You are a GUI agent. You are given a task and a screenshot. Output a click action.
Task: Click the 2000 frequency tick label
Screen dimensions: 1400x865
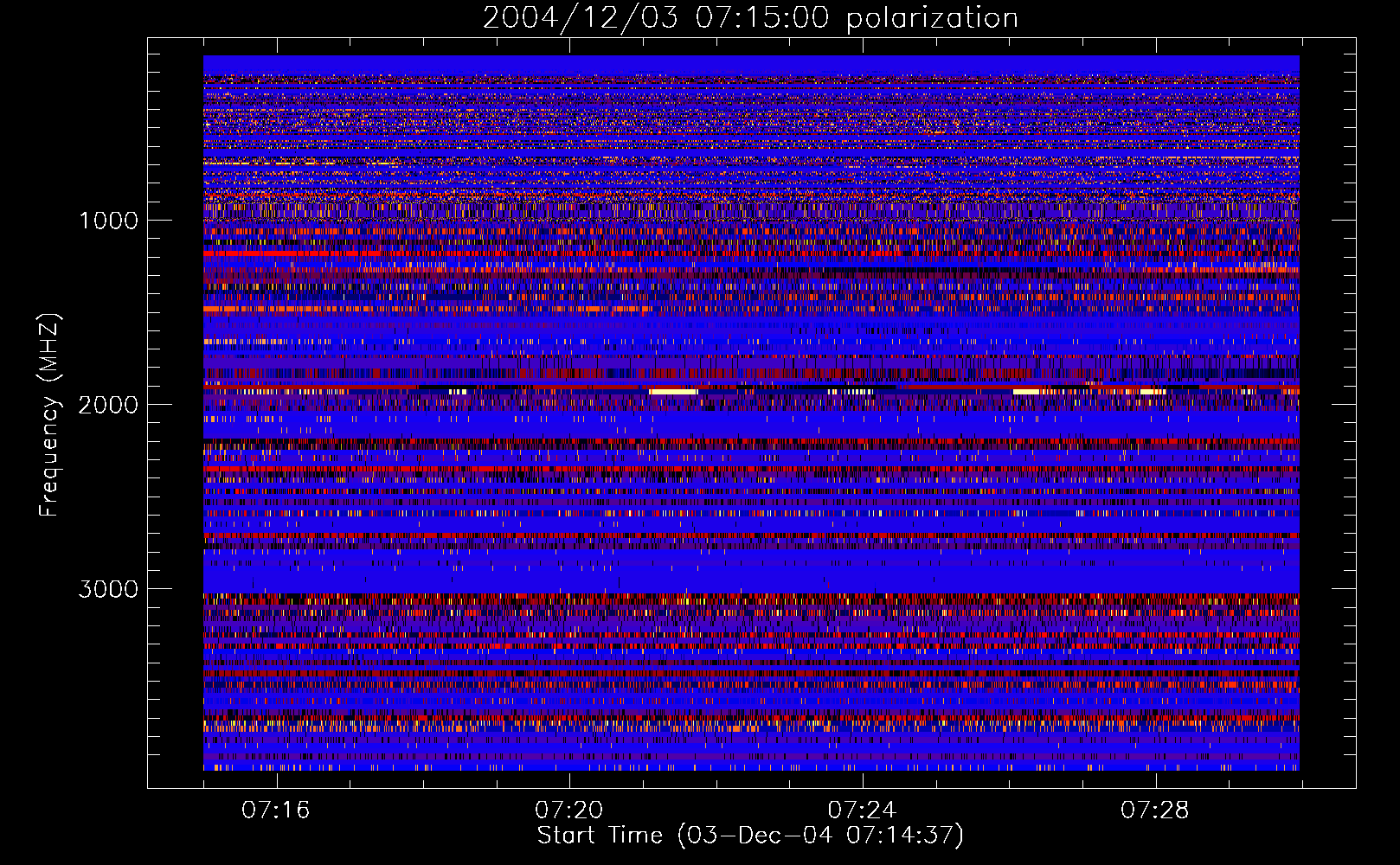(x=108, y=405)
